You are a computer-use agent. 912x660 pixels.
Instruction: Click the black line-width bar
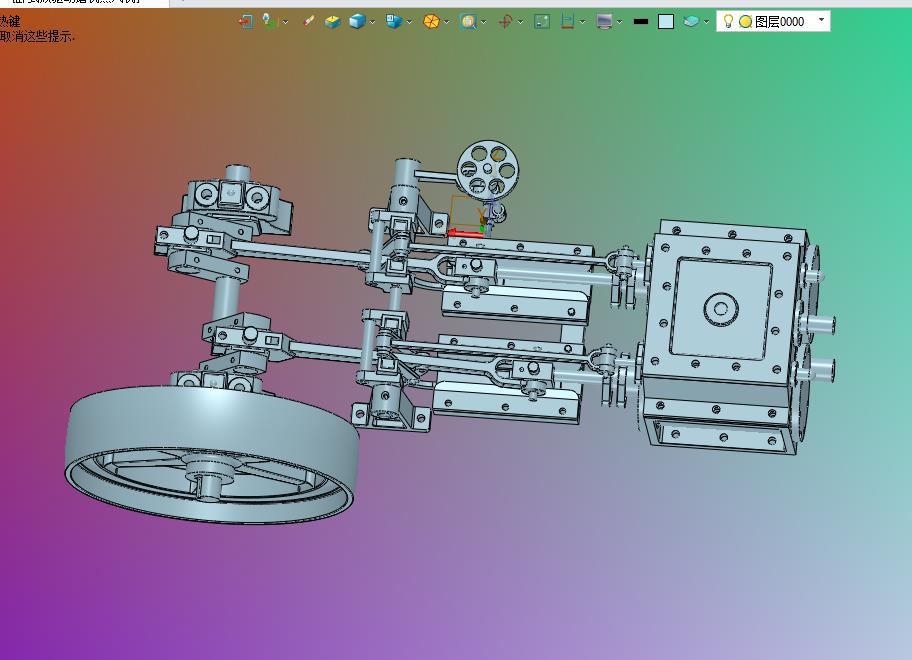tap(641, 22)
